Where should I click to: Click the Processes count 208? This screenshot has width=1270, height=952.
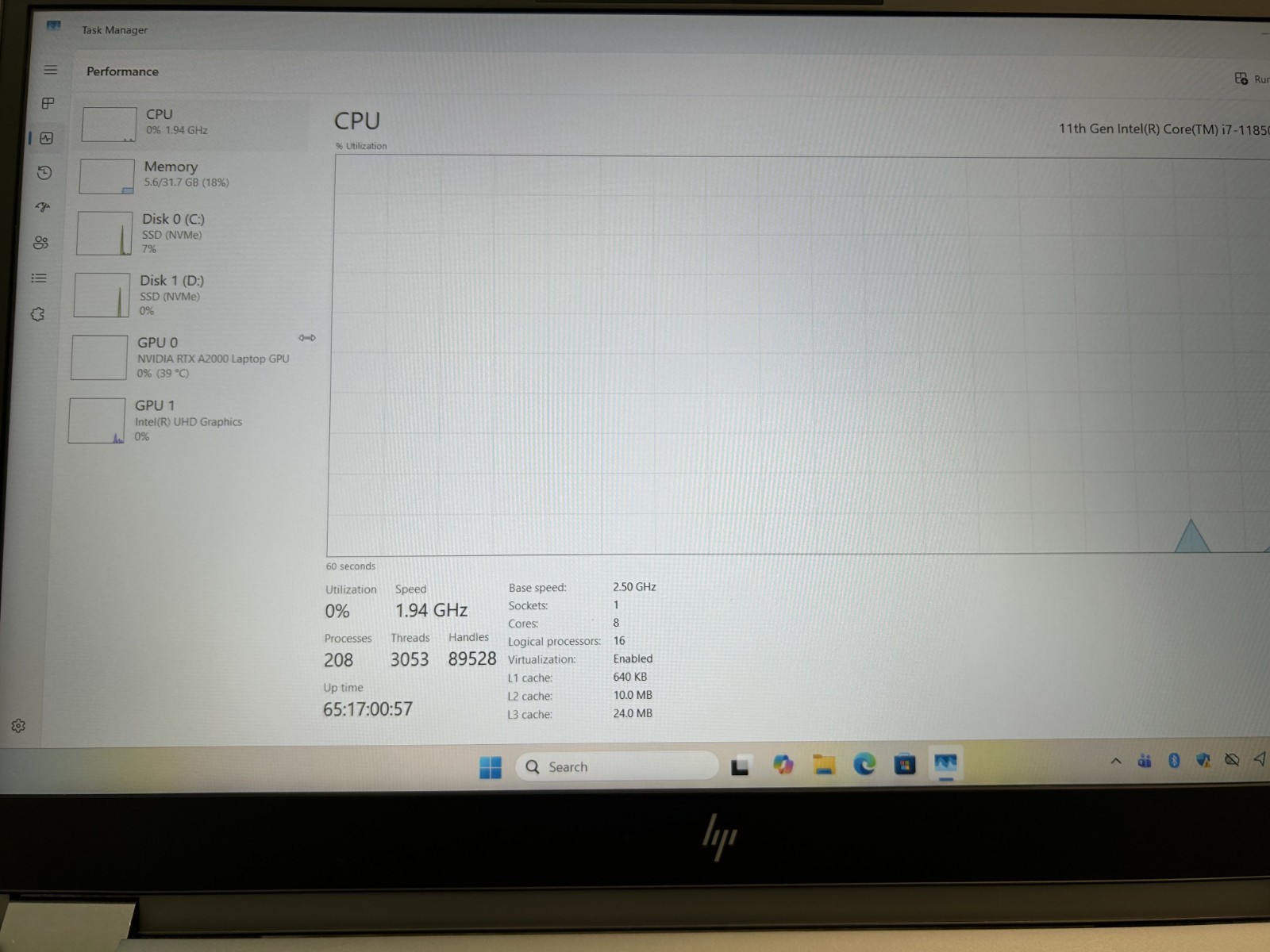point(338,660)
